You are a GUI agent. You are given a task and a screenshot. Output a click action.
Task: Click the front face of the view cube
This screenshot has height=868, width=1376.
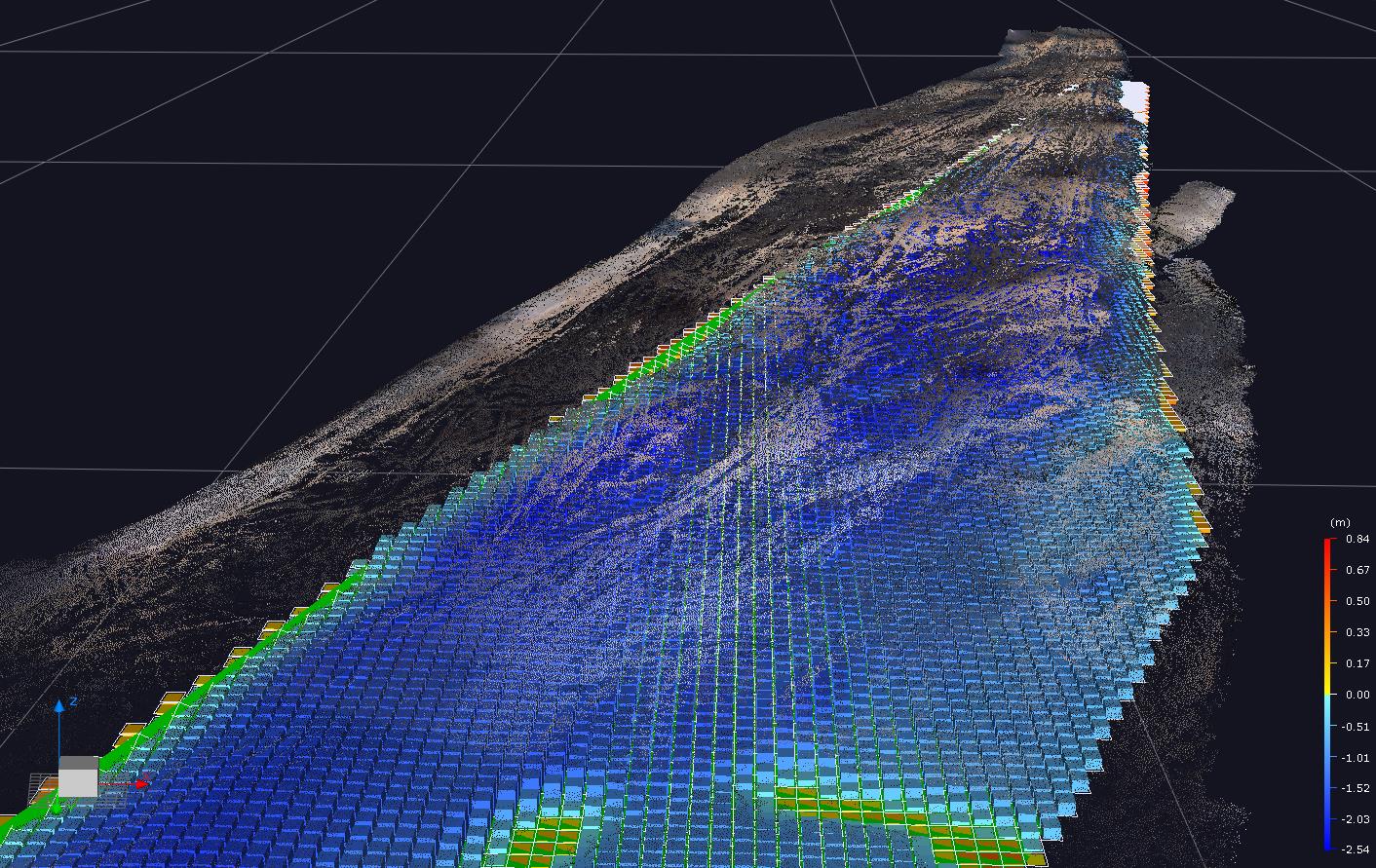pos(78,782)
